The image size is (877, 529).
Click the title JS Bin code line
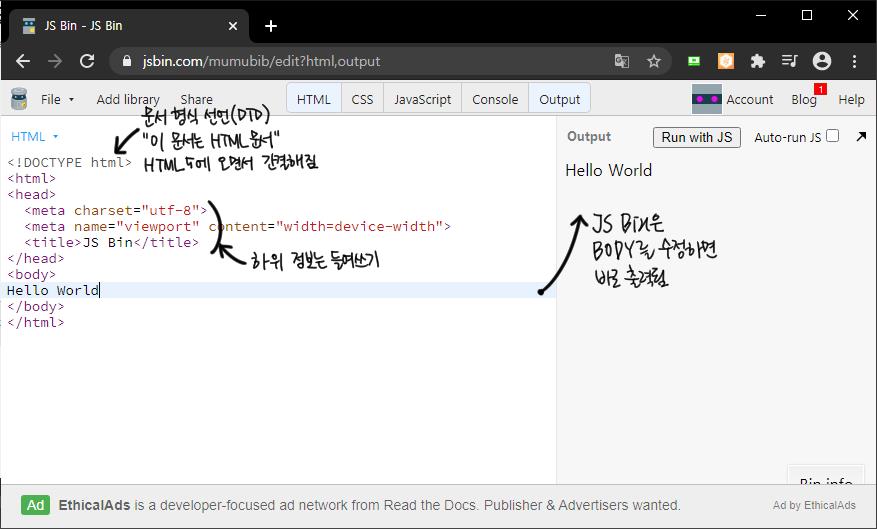point(111,243)
